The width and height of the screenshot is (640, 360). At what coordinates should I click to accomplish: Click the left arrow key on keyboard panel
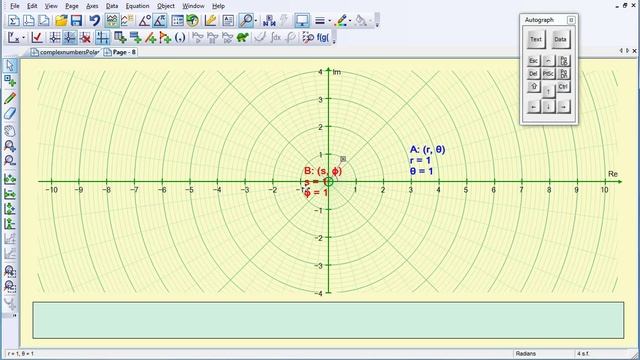coord(533,107)
